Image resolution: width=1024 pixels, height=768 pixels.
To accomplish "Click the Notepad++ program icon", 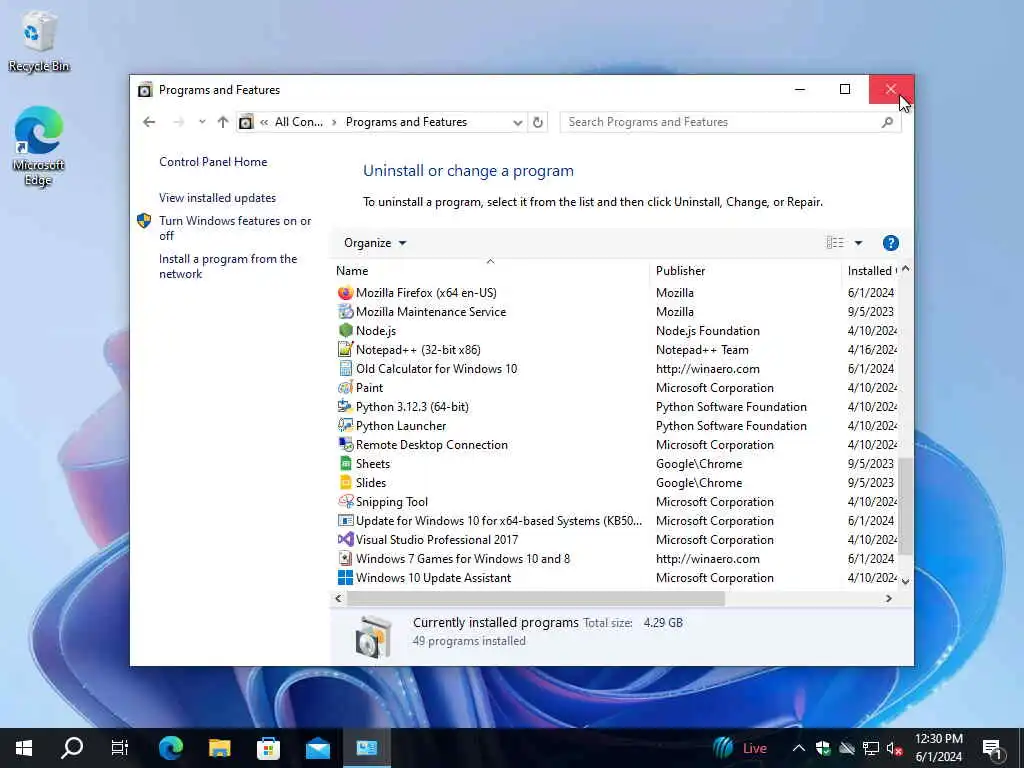I will pyautogui.click(x=345, y=349).
